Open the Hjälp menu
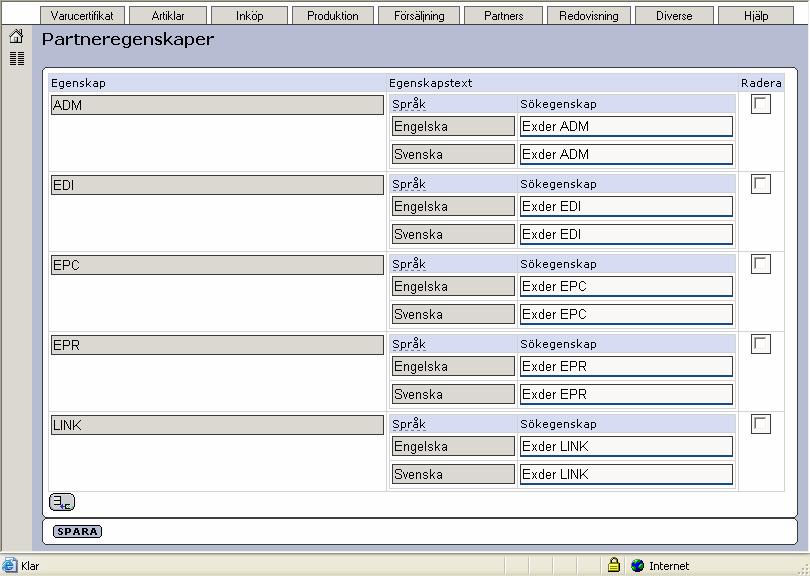This screenshot has width=810, height=576. pos(756,15)
